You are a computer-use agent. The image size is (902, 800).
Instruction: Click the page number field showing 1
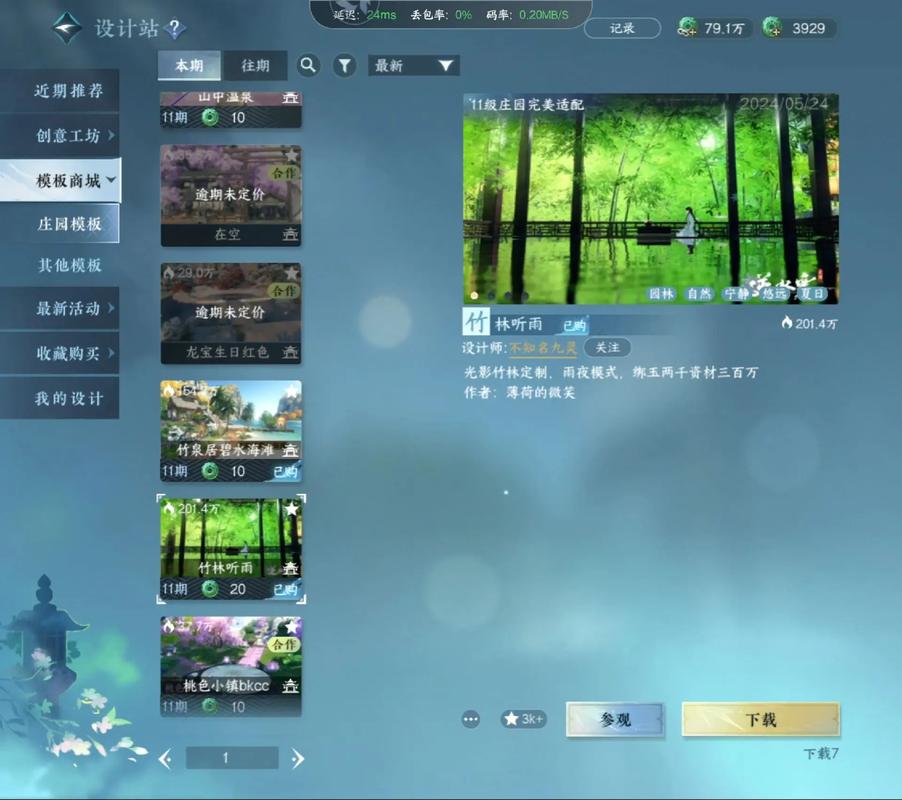click(x=232, y=758)
